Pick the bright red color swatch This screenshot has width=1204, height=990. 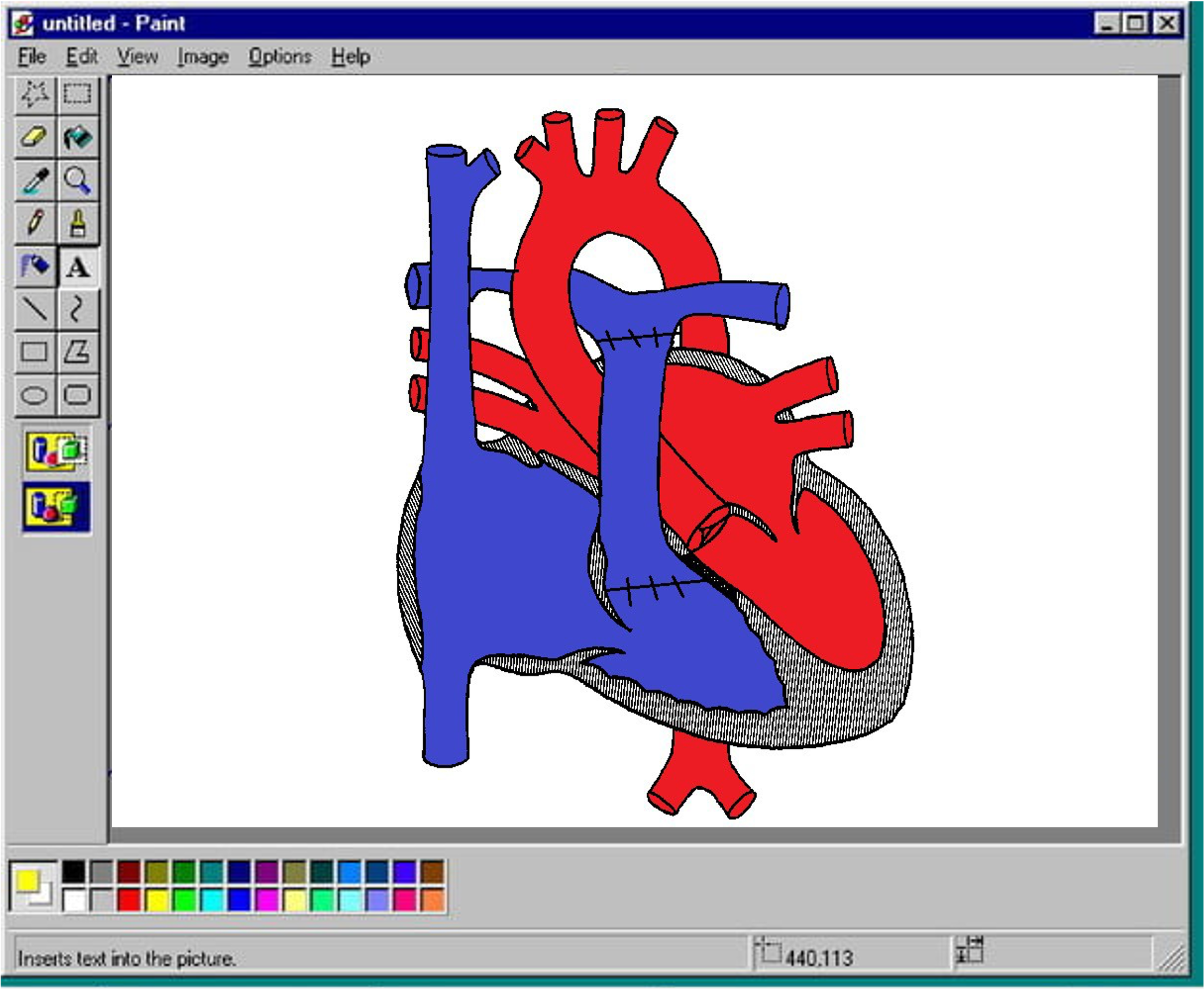tap(129, 900)
